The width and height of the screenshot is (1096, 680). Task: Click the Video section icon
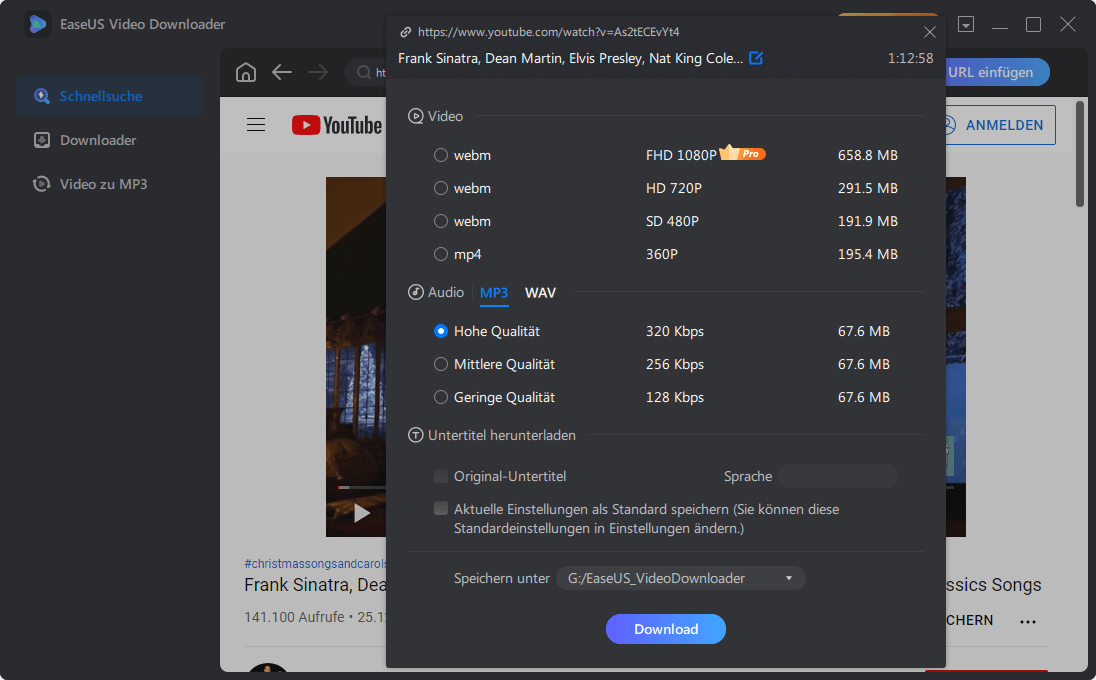[x=415, y=116]
